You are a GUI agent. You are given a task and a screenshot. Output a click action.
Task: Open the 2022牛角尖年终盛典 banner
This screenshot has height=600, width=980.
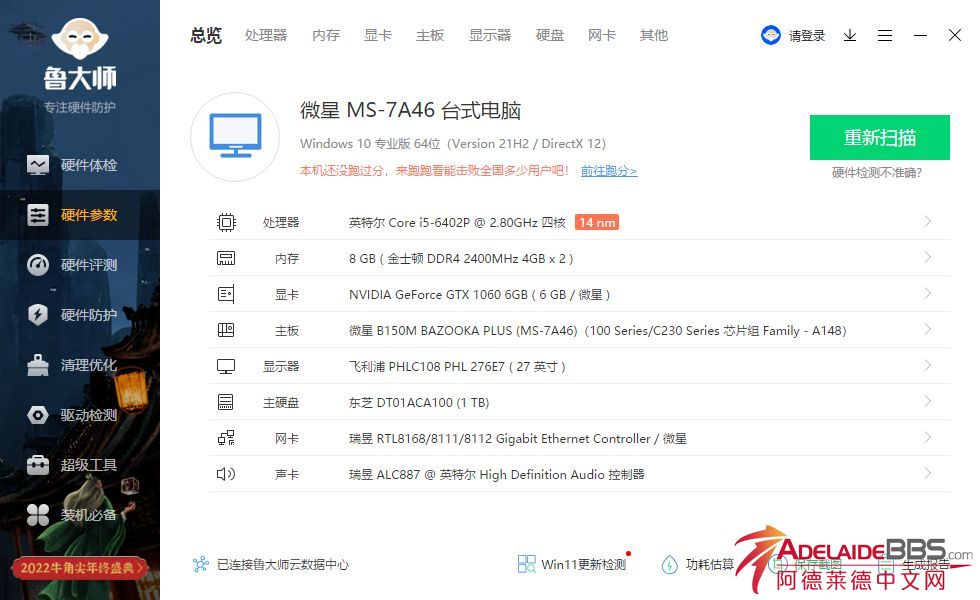[x=80, y=568]
